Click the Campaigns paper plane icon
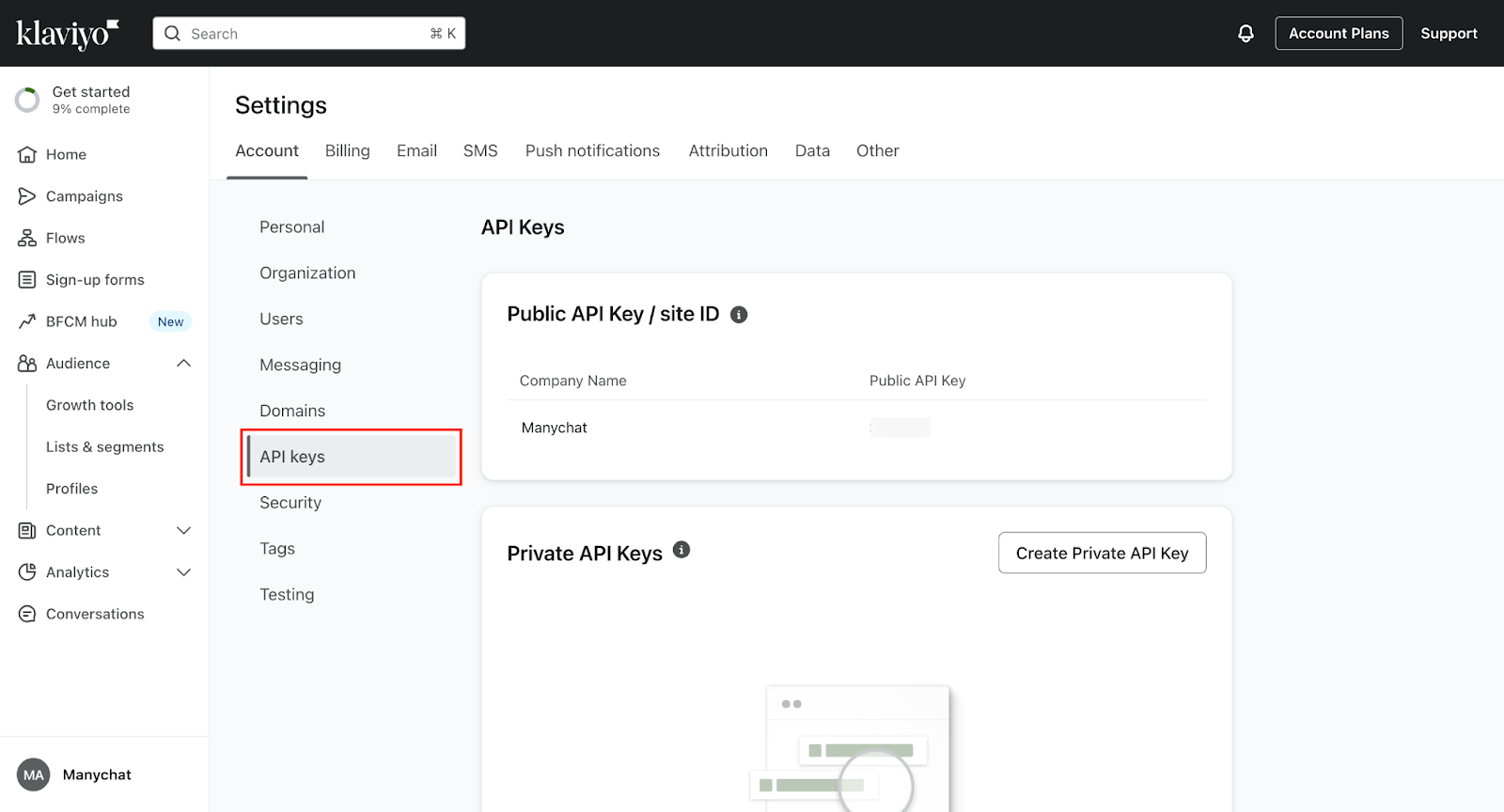The width and height of the screenshot is (1504, 812). (x=27, y=196)
